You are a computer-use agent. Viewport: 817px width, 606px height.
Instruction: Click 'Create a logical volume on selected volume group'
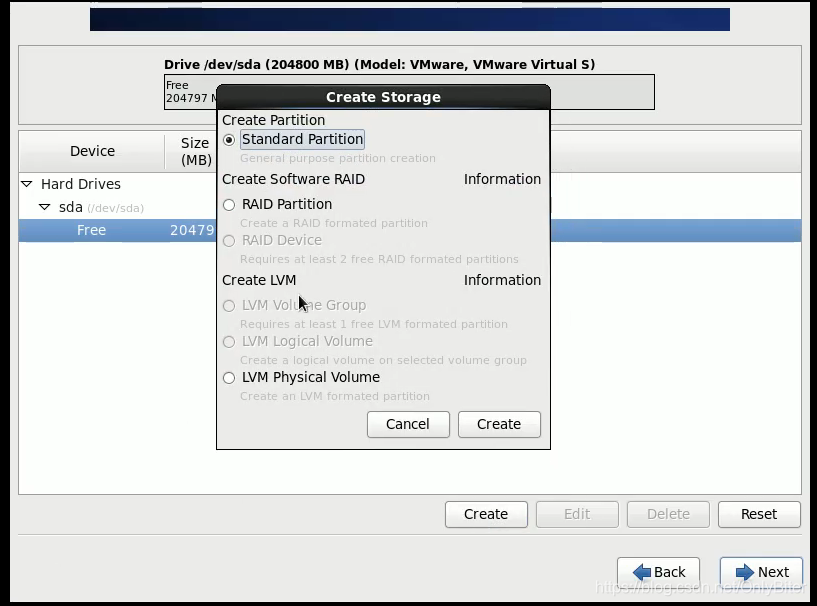coord(383,360)
